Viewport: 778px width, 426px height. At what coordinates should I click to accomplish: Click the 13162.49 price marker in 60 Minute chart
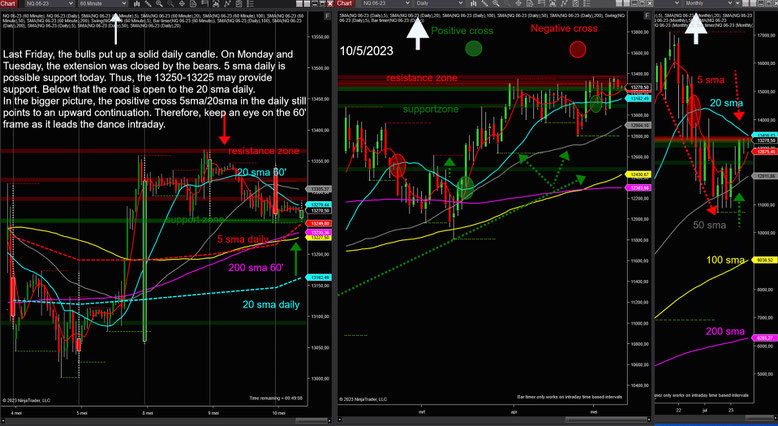[318, 278]
